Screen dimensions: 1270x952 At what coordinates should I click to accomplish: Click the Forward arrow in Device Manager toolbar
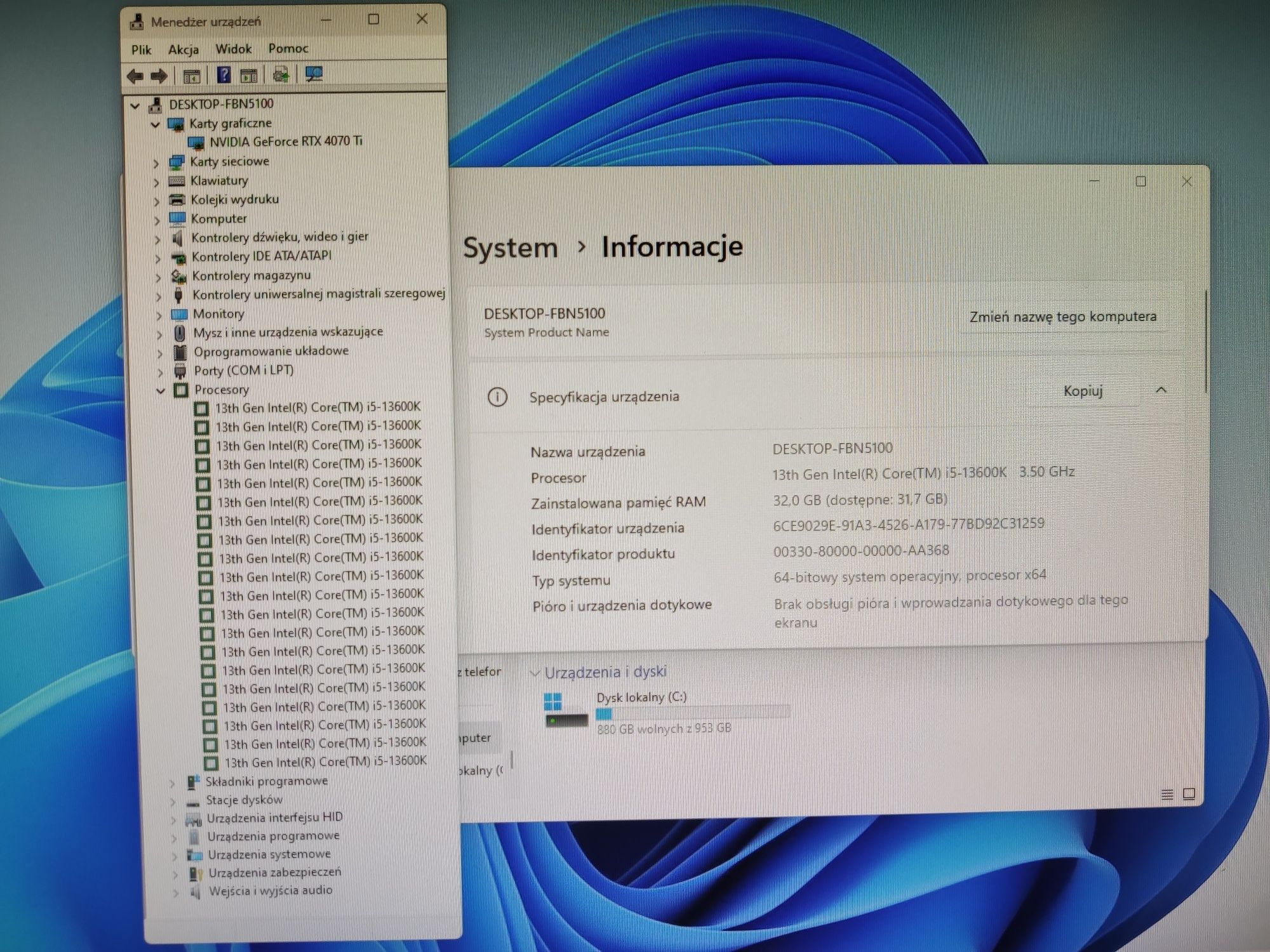pos(159,76)
